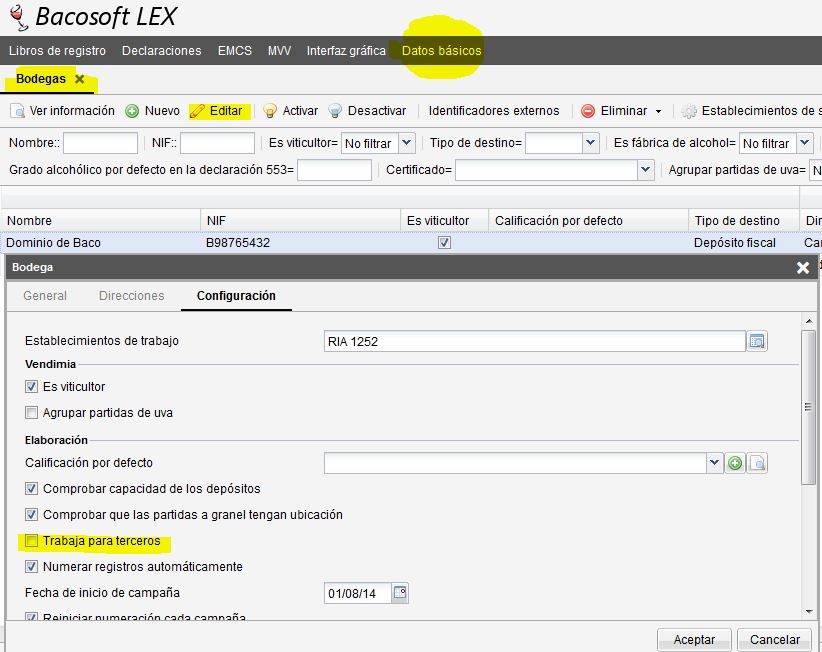The height and width of the screenshot is (652, 822).
Task: Select the Dominio de Baco row
Action: point(410,243)
